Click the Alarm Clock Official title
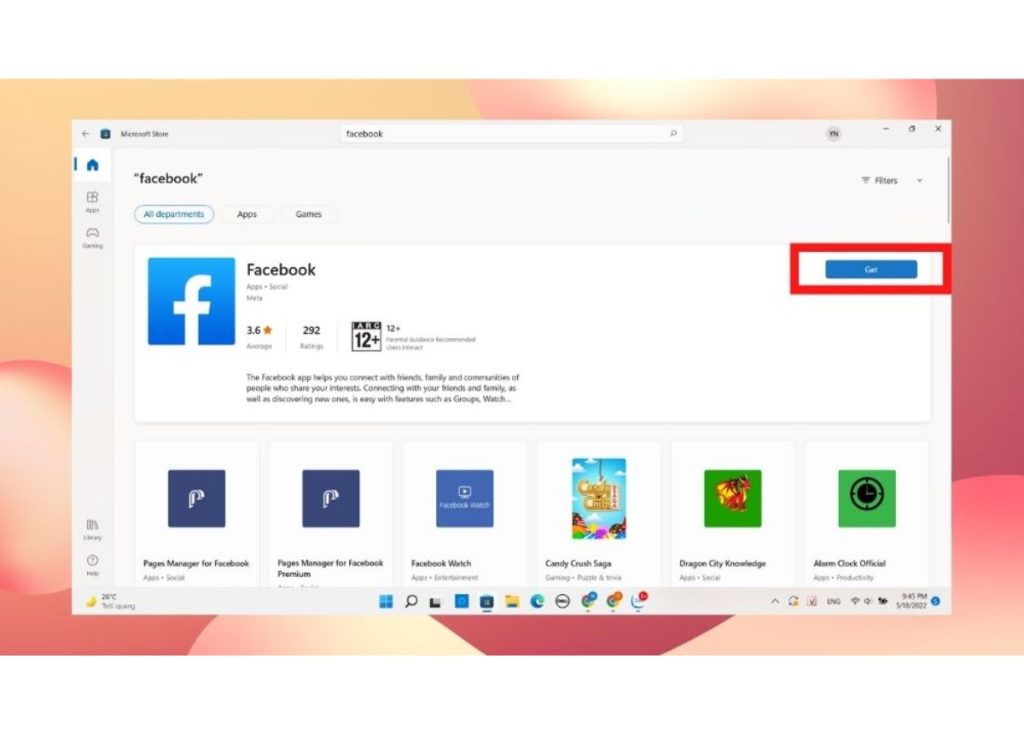The height and width of the screenshot is (734, 1024). click(849, 563)
